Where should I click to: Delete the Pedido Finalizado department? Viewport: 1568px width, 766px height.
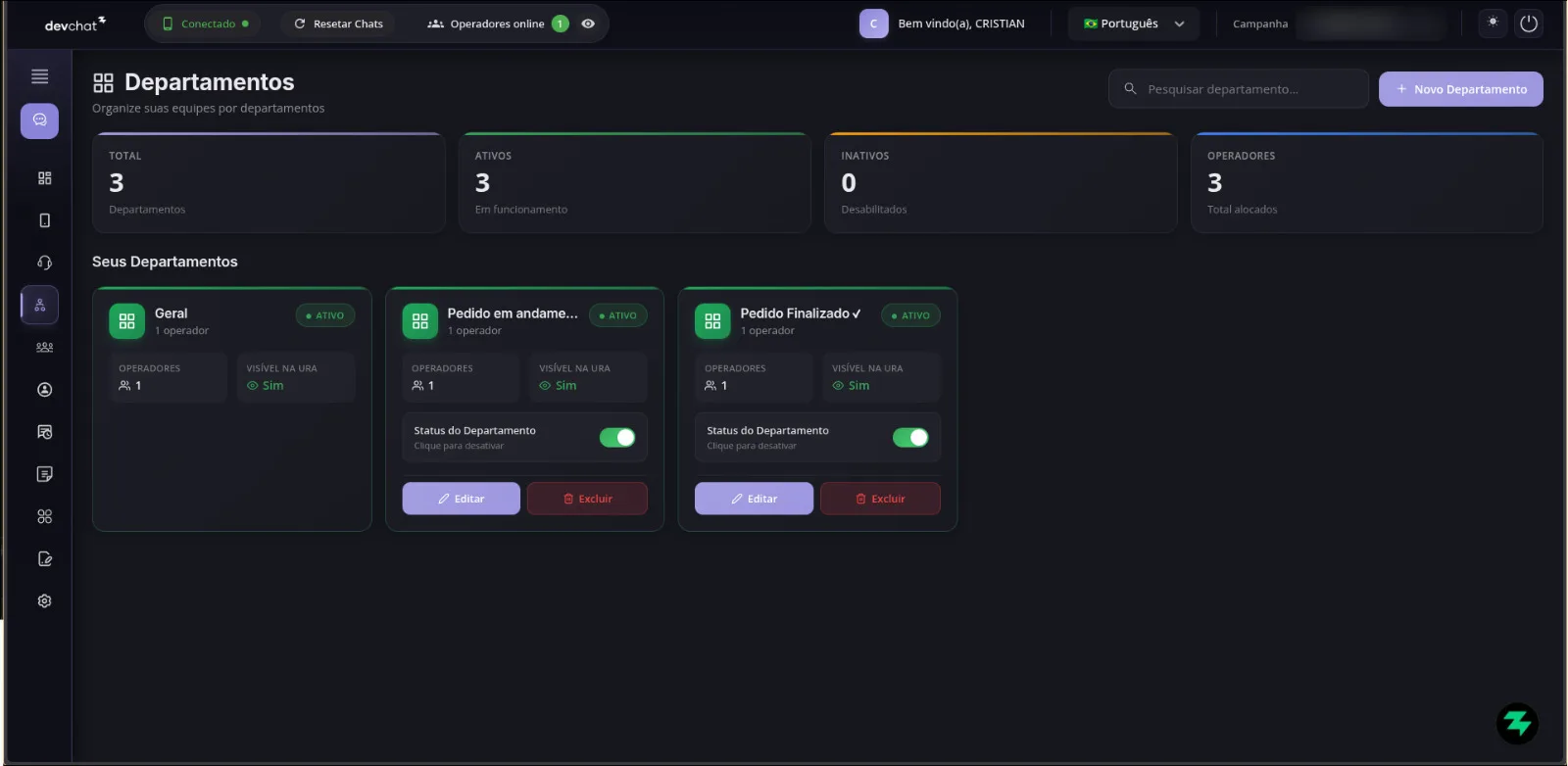[880, 499]
